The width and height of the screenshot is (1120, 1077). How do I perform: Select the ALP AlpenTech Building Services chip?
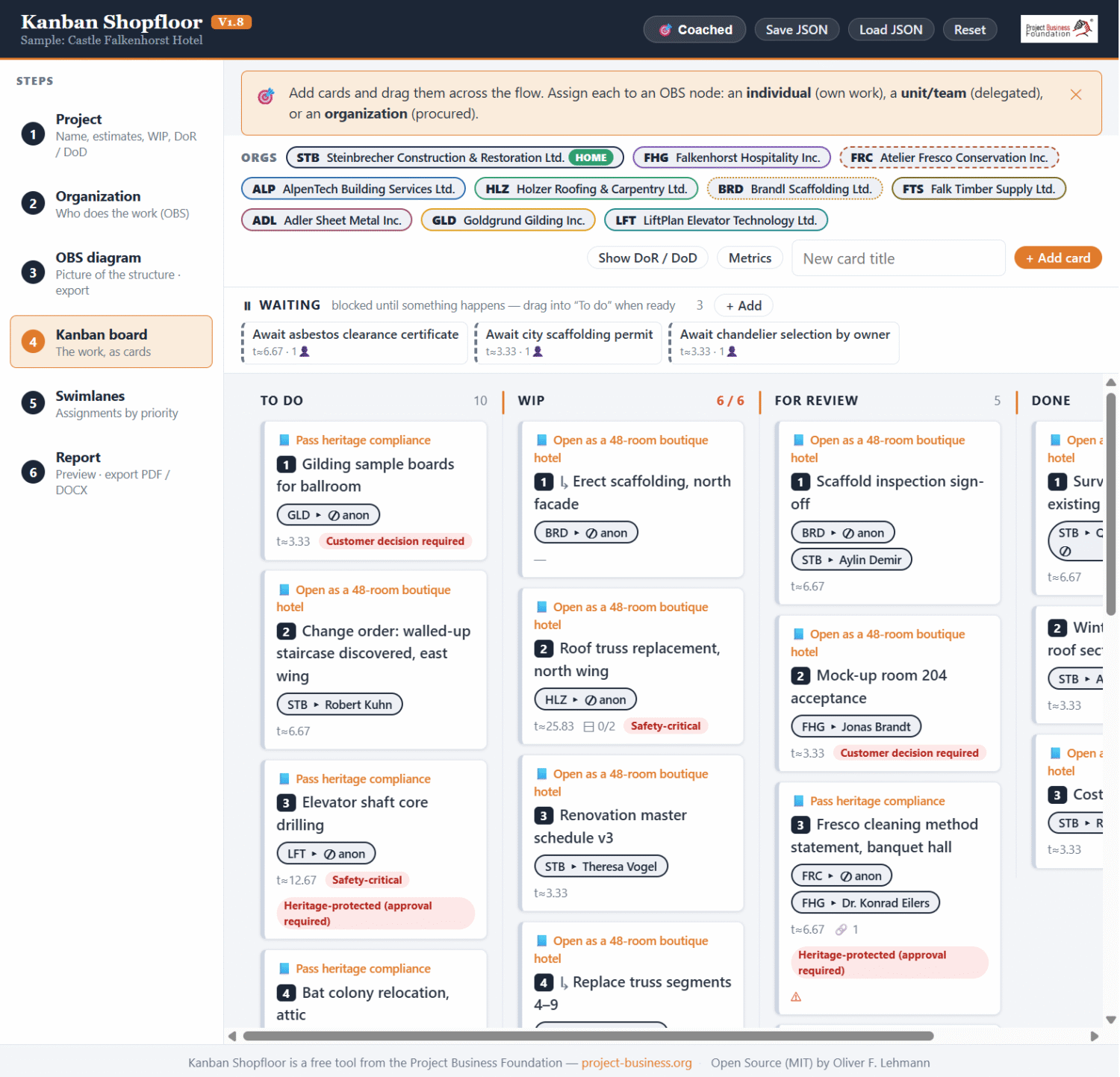[353, 189]
